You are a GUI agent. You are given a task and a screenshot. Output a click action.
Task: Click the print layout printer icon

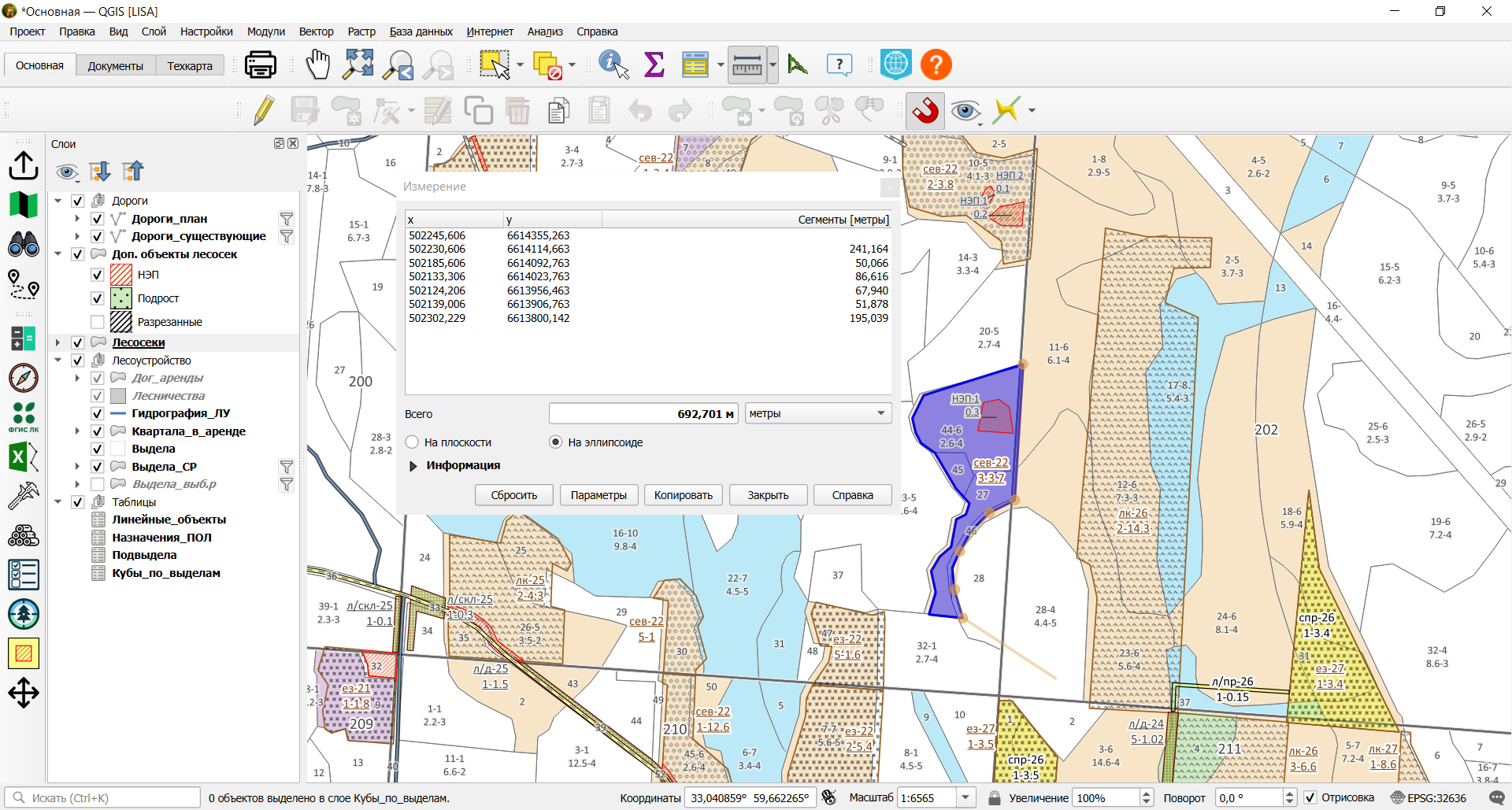coord(260,65)
